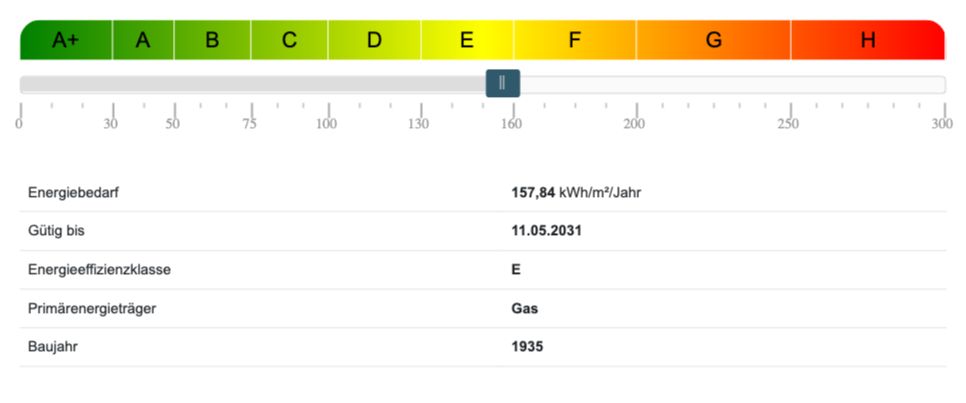Select the Energieeffizienzklasse row label
The image size is (966, 403).
pyautogui.click(x=99, y=270)
